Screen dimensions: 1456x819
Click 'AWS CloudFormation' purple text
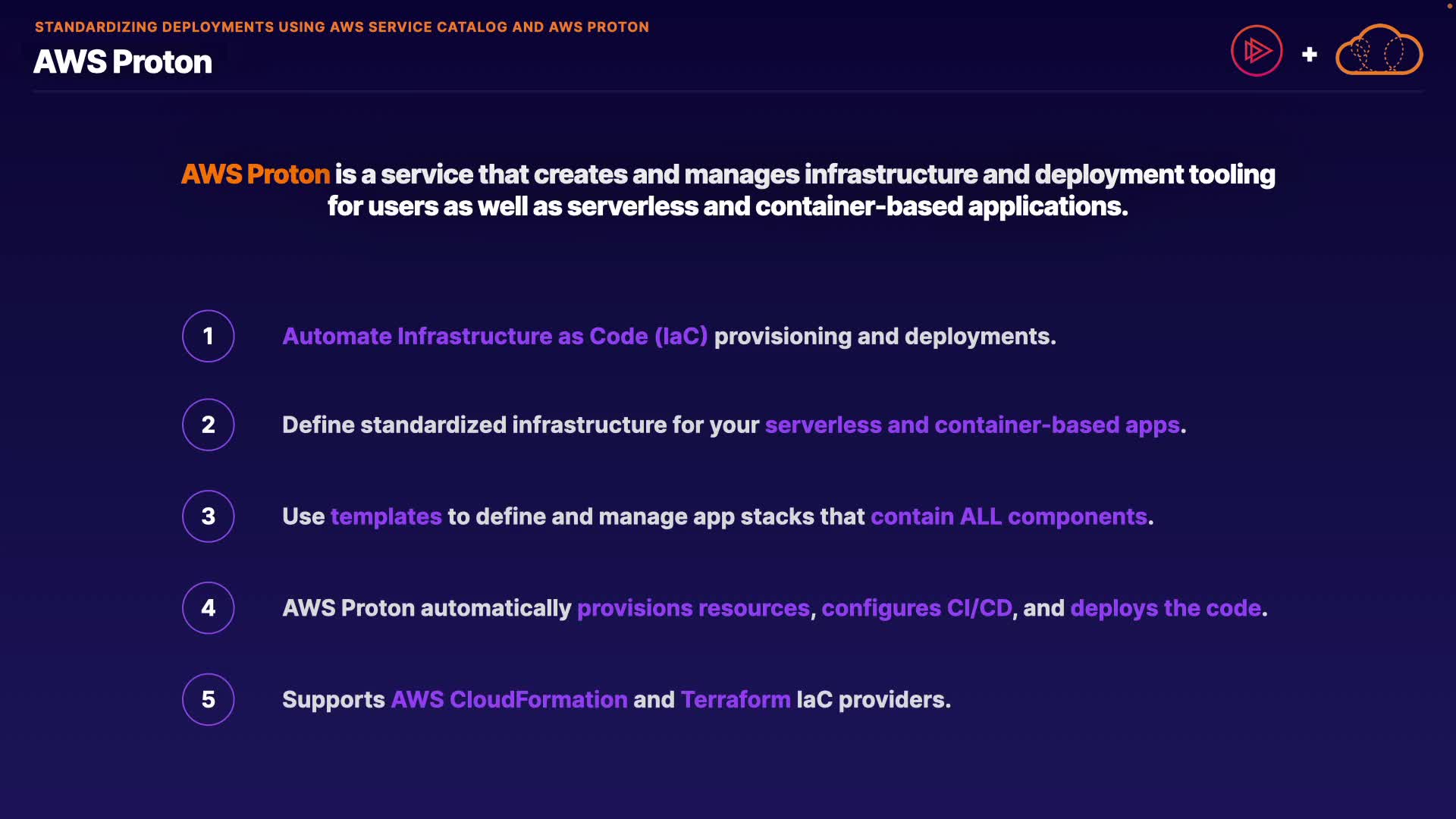point(509,699)
